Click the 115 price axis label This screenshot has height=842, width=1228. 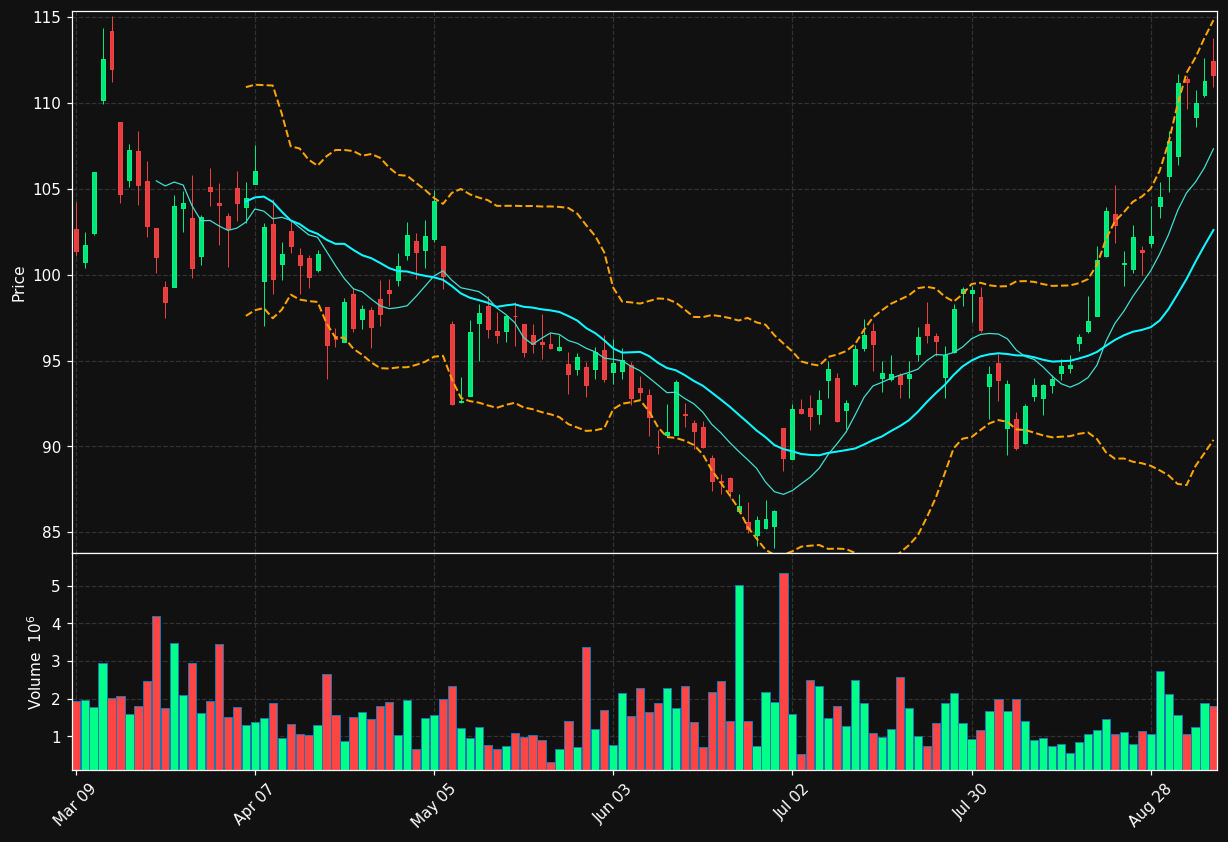47,18
